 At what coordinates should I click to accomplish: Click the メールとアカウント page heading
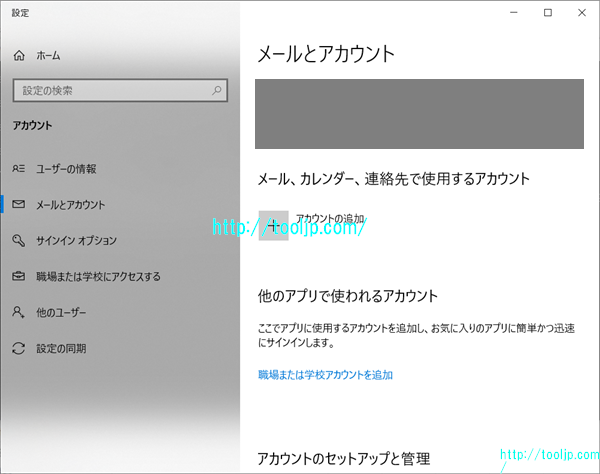point(326,54)
